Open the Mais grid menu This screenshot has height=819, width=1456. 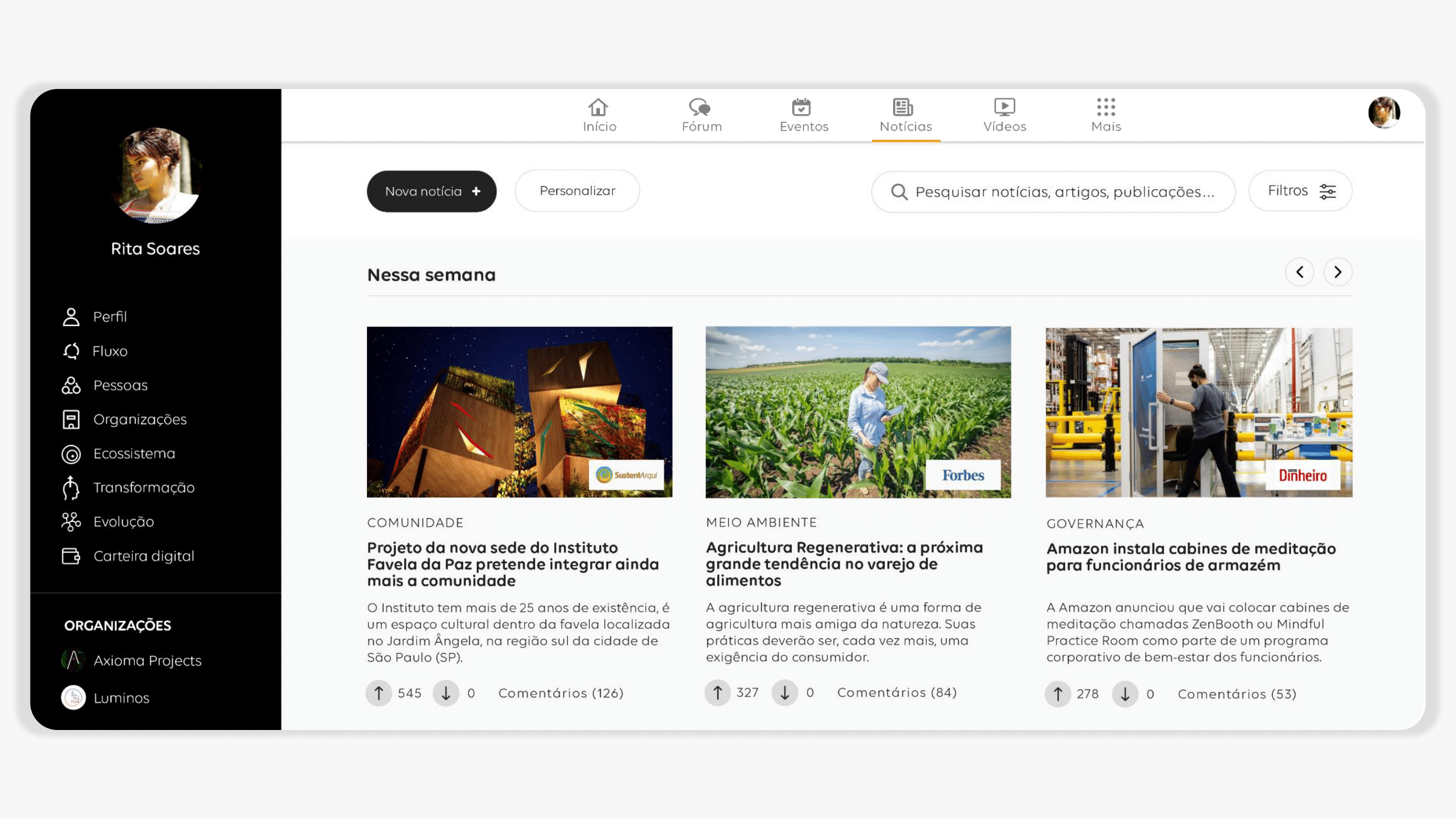[x=1106, y=107]
